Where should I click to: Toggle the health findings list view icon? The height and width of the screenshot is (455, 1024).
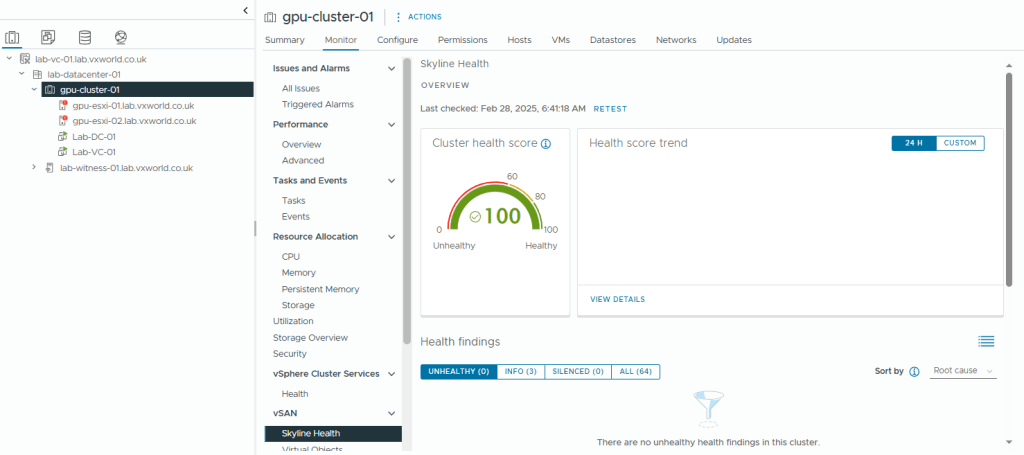tap(986, 341)
